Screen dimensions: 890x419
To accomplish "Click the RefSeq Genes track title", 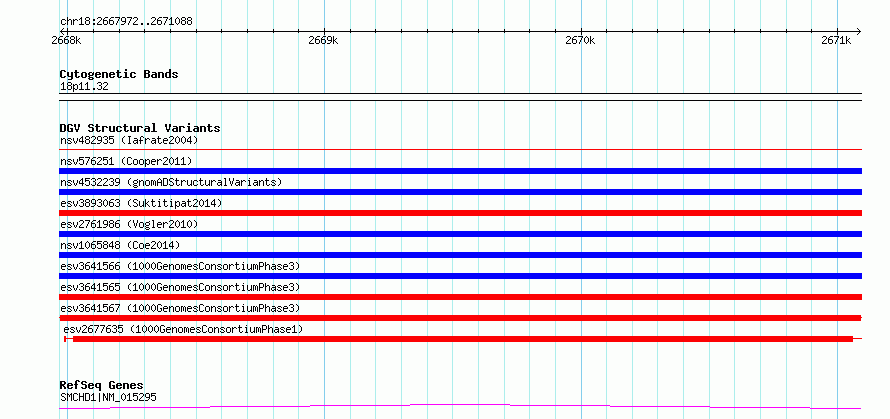I will click(101, 386).
